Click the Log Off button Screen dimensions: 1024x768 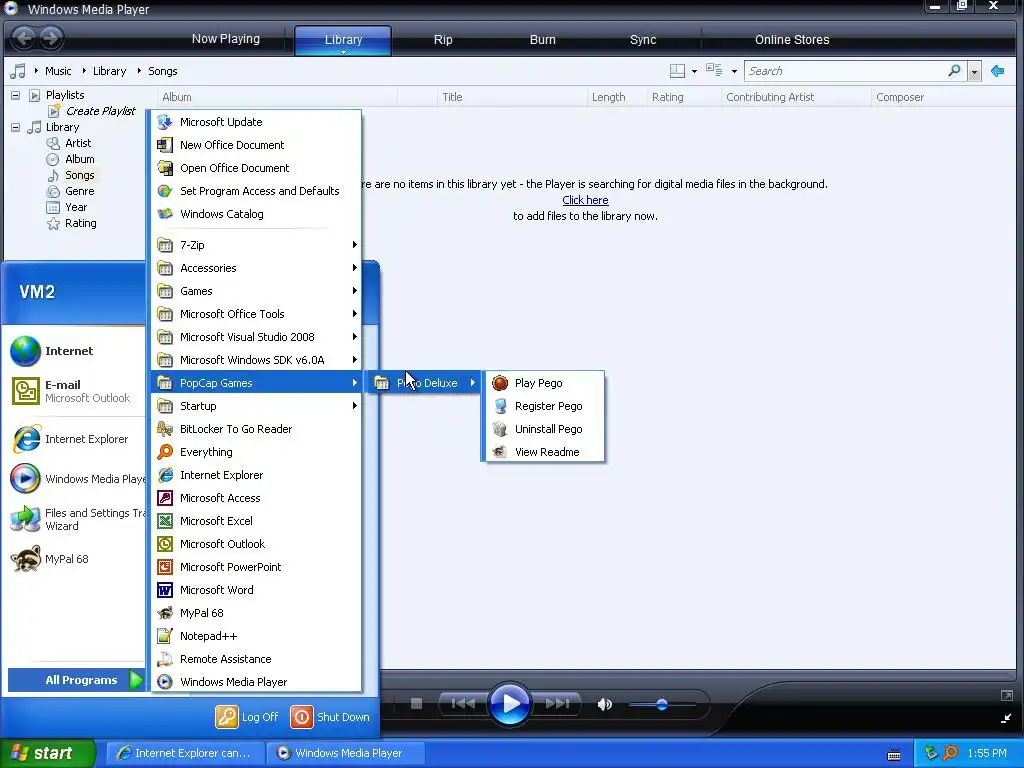(x=247, y=716)
